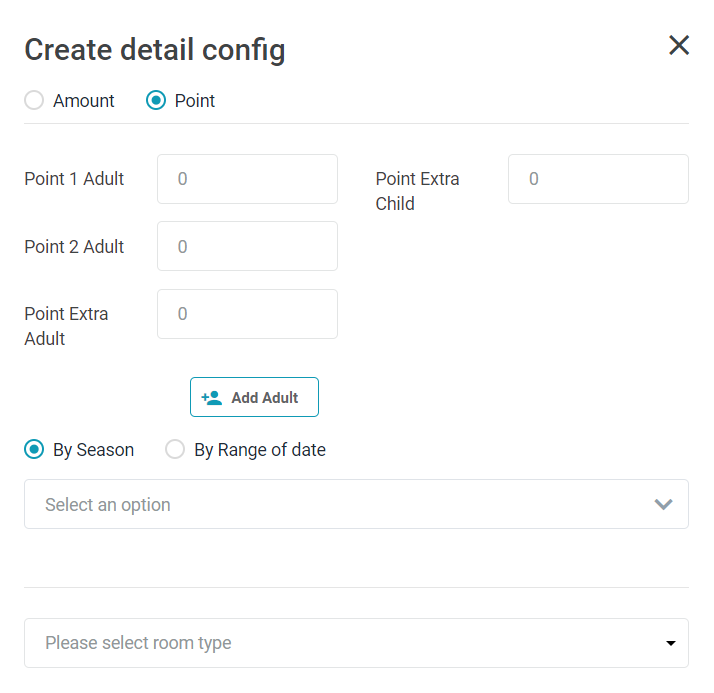Screen dimensions: 714x693
Task: Focus the Point Extra Adult input
Action: click(x=247, y=314)
